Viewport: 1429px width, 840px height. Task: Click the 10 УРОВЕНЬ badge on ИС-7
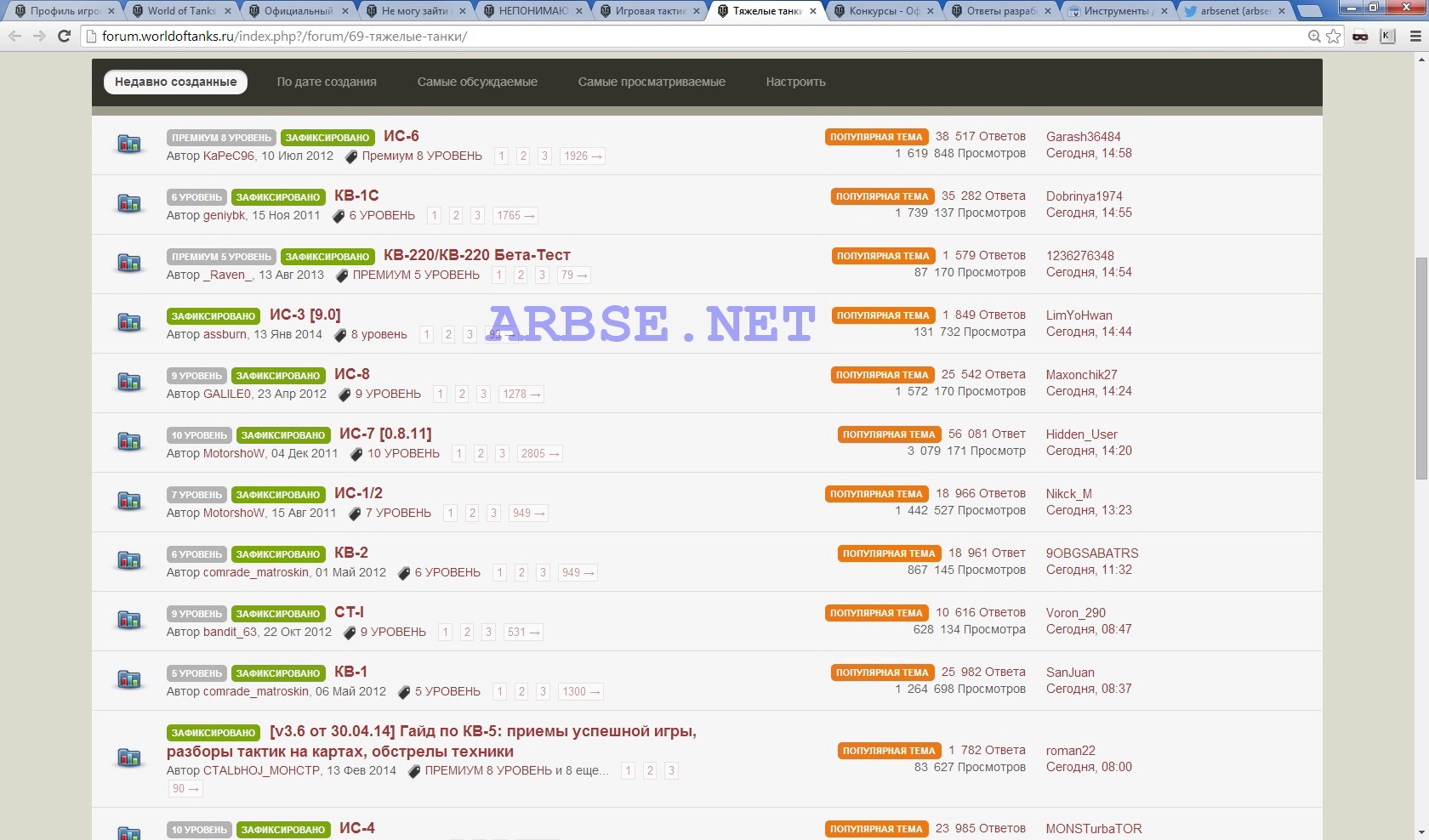click(x=199, y=435)
